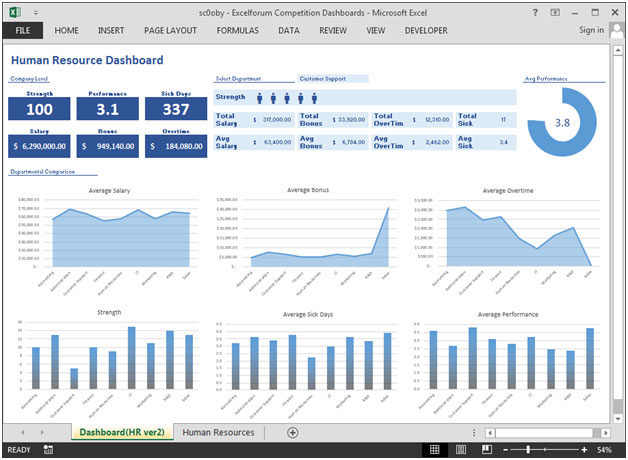Viewport: 628px width, 460px height.
Task: Open the FILE tab
Action: pyautogui.click(x=23, y=30)
